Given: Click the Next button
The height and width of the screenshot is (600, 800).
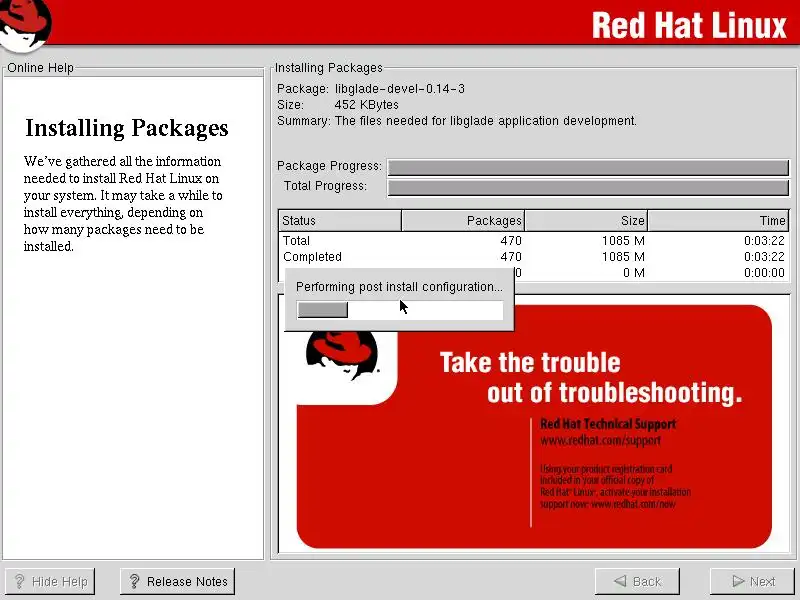Looking at the screenshot, I should click(x=753, y=581).
